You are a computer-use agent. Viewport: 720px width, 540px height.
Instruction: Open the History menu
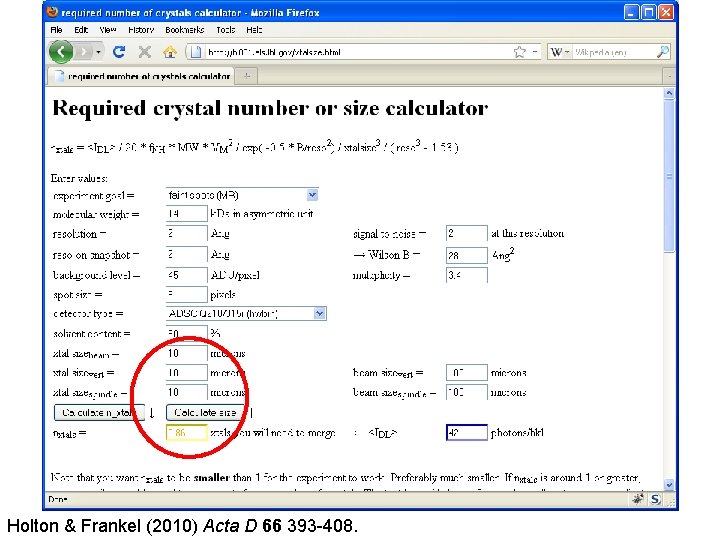(141, 30)
